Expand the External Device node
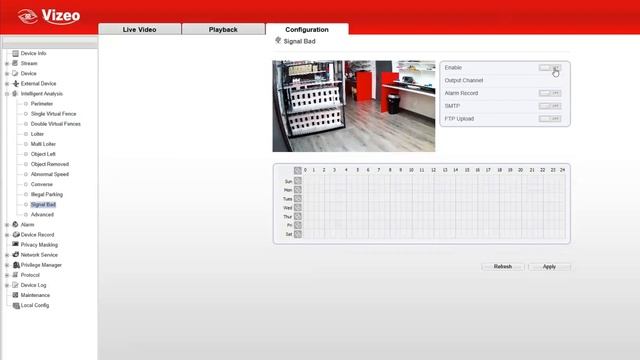640x360 pixels. 7,84
